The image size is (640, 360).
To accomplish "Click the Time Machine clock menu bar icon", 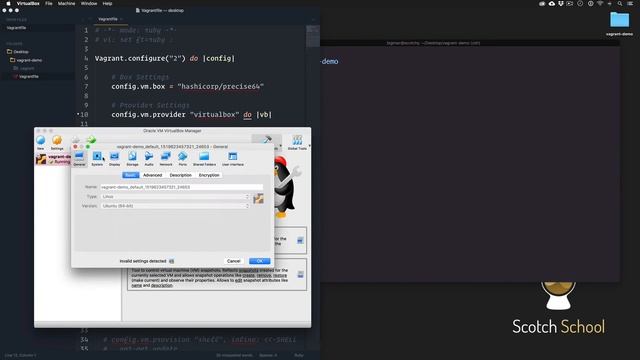I will point(580,3).
